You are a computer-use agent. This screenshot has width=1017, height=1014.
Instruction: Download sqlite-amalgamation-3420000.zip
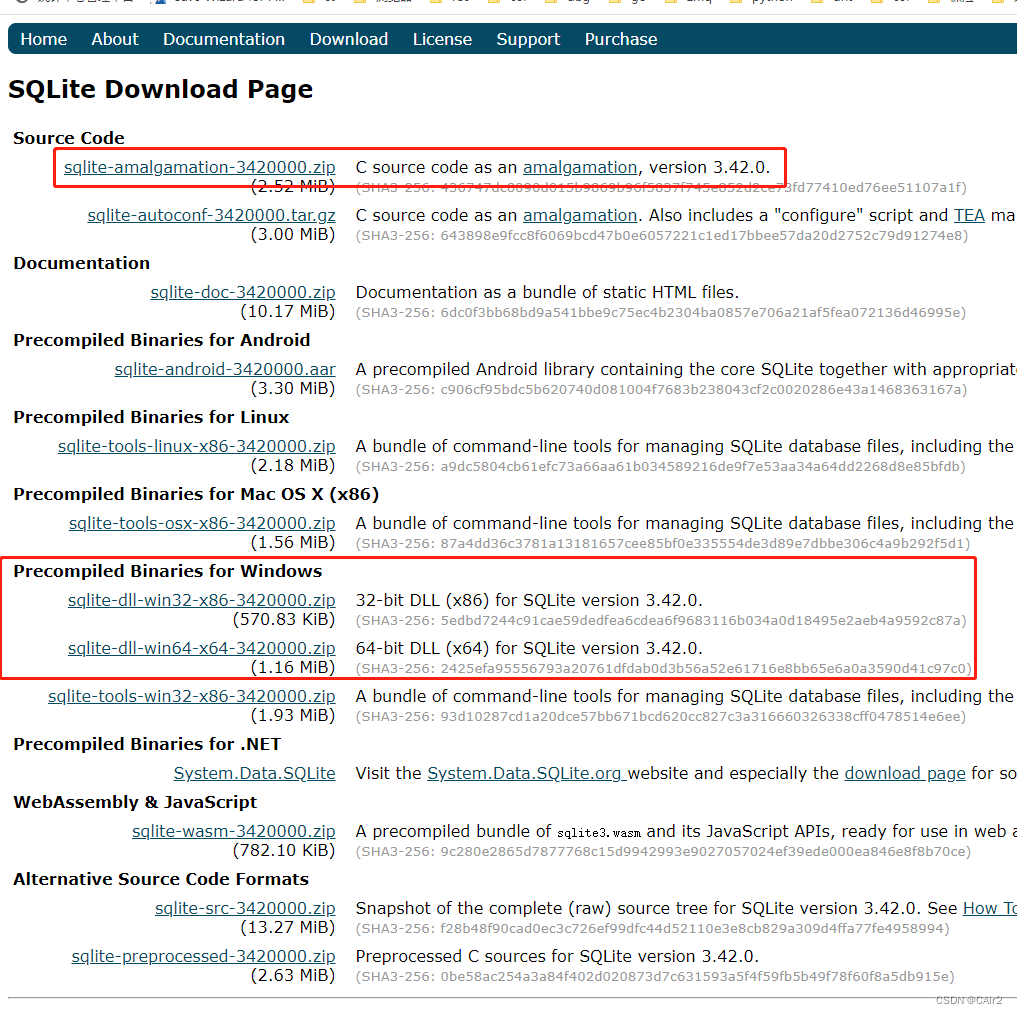[200, 167]
